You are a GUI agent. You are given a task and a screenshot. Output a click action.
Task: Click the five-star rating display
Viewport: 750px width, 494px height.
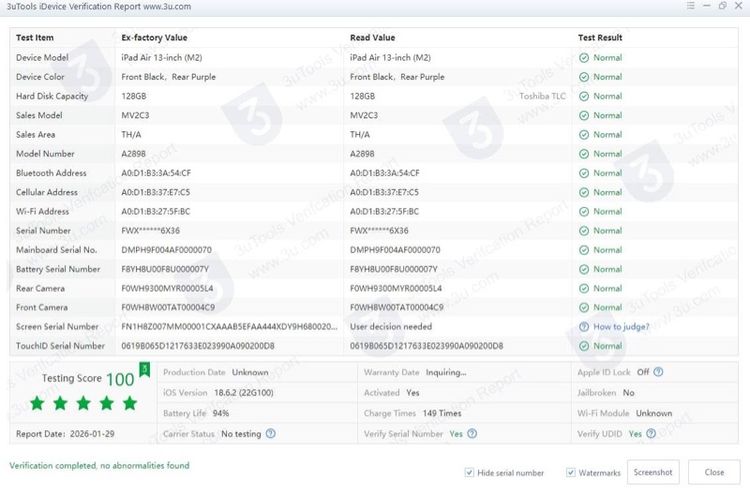click(83, 404)
